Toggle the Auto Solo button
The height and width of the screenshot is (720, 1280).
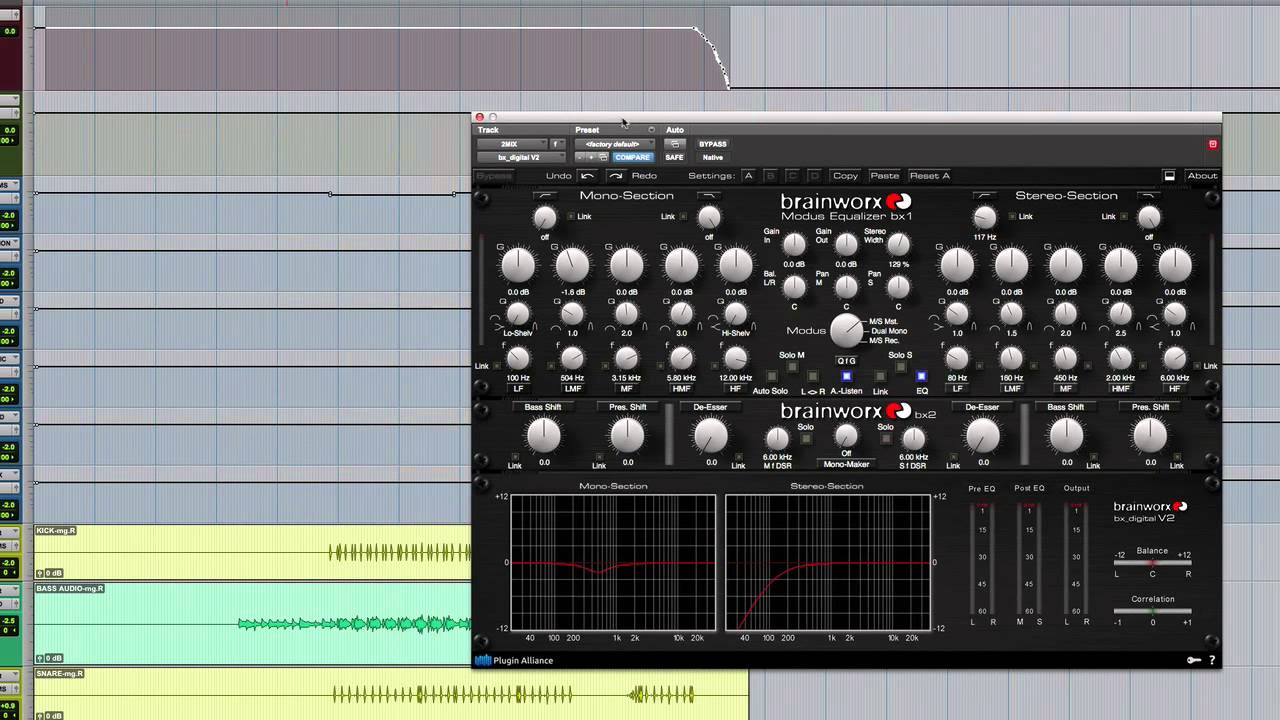[x=770, y=377]
